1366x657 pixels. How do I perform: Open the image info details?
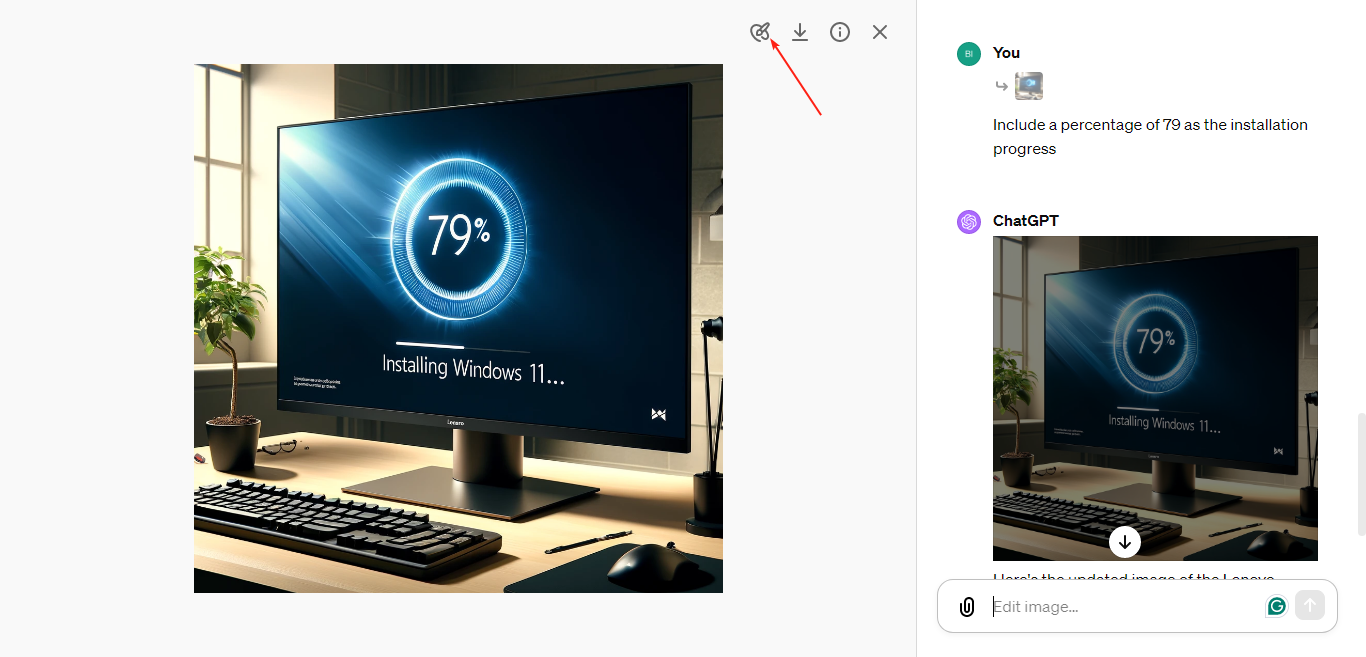click(x=840, y=32)
